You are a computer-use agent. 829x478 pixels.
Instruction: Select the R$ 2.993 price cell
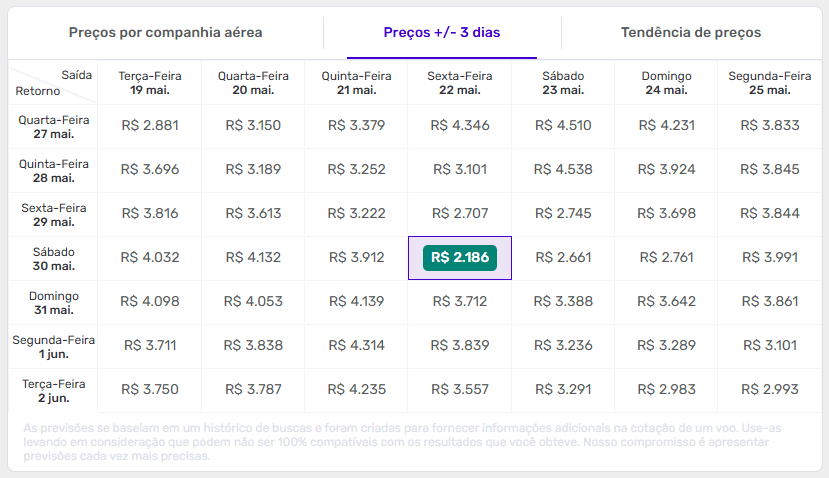[x=771, y=390]
